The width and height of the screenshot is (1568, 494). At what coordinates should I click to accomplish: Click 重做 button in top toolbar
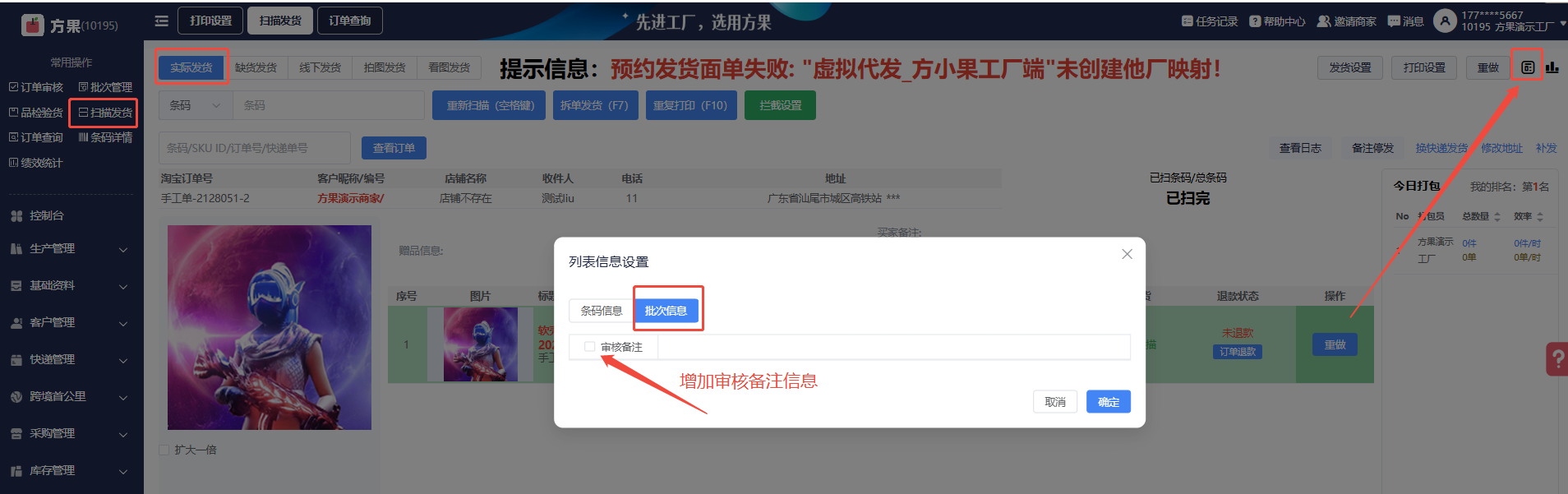1488,67
